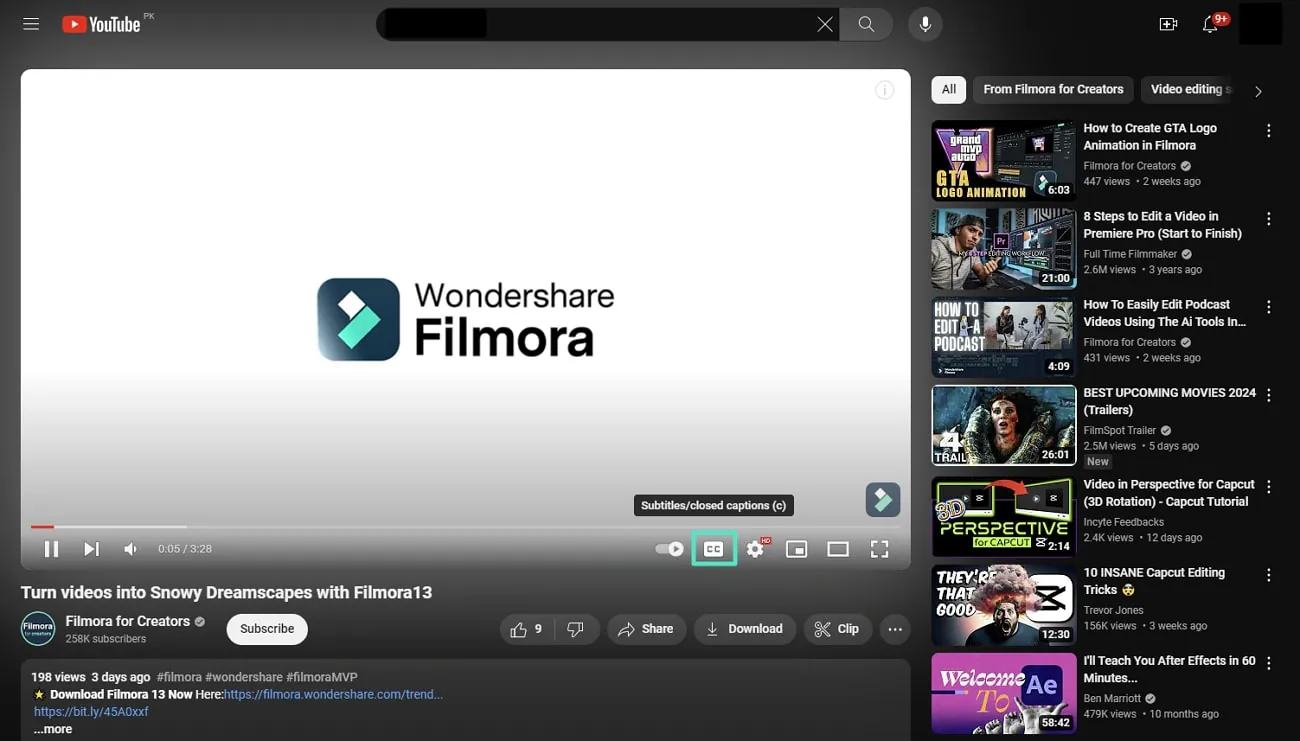Skip to the next video
1300x741 pixels.
click(91, 549)
